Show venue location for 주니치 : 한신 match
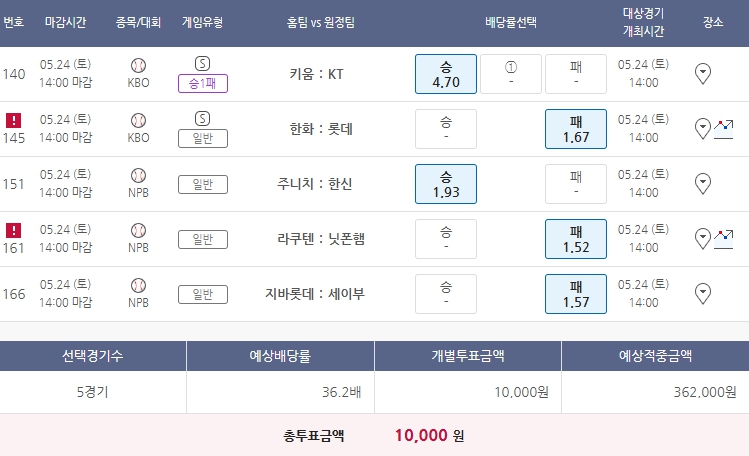749x456 pixels. click(703, 183)
